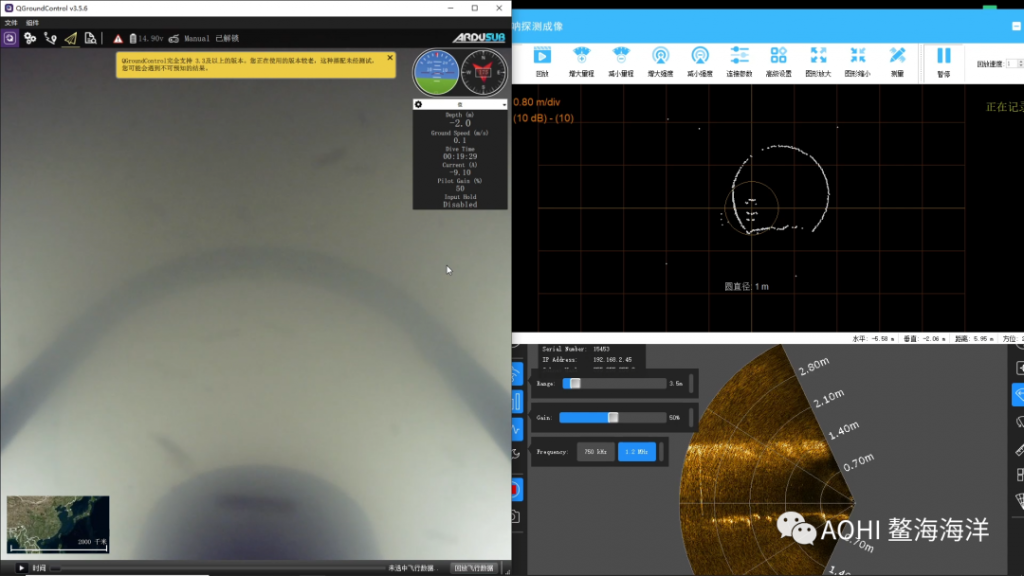Open the Analyze log inspection icon

pos(90,39)
